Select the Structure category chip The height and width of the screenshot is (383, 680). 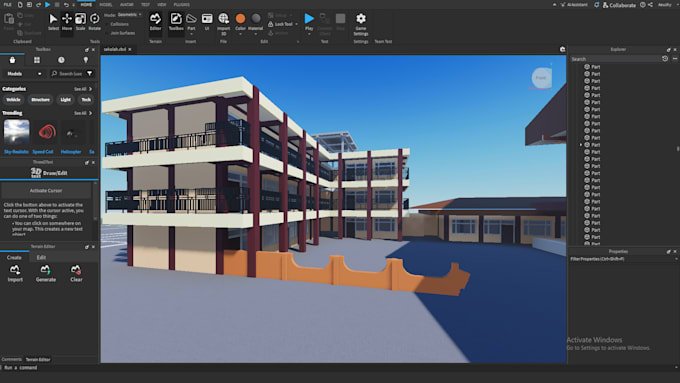point(40,100)
